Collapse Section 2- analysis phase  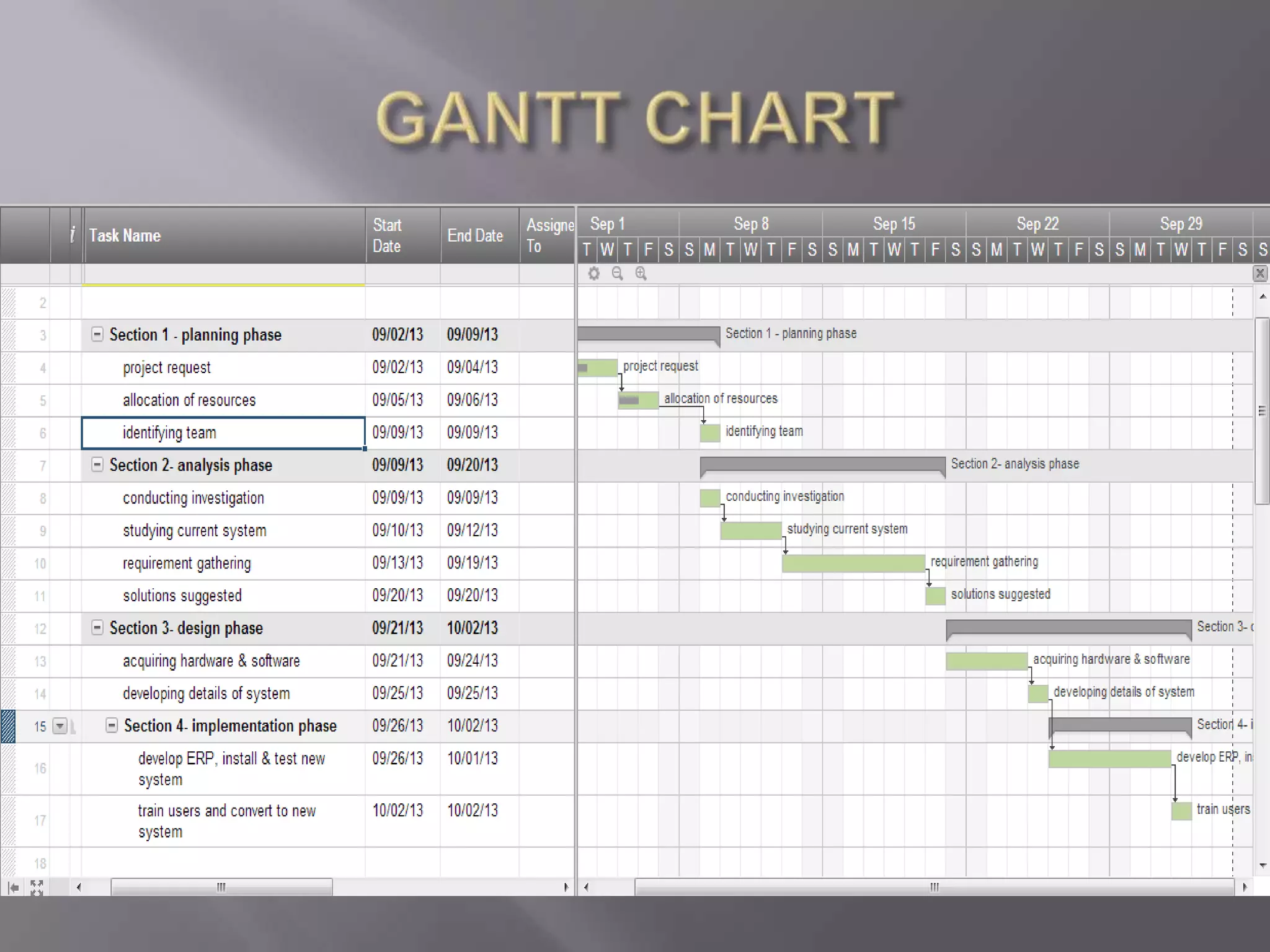pyautogui.click(x=97, y=465)
